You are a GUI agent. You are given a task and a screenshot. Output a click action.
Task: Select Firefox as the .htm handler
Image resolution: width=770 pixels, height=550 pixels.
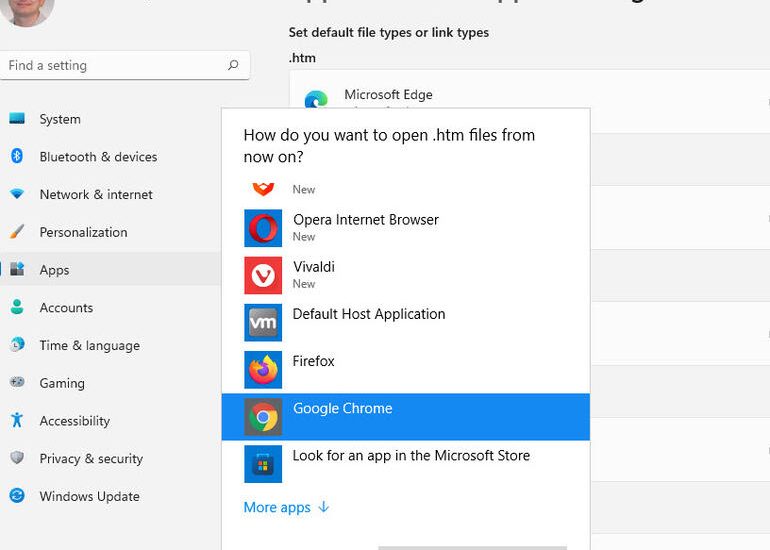point(406,370)
